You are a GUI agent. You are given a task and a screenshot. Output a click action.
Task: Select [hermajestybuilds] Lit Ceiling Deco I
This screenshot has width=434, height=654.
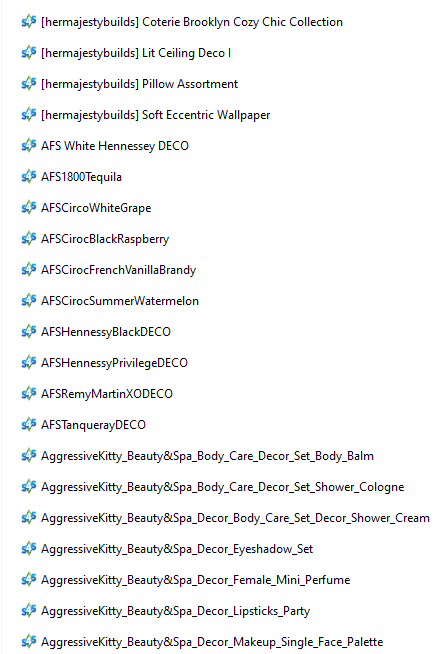coord(136,53)
